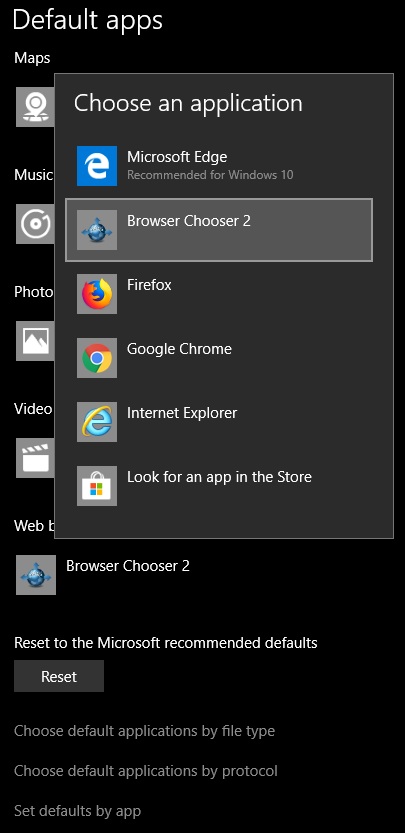The width and height of the screenshot is (405, 833).
Task: Open the Maps default app icon
Action: pos(35,107)
